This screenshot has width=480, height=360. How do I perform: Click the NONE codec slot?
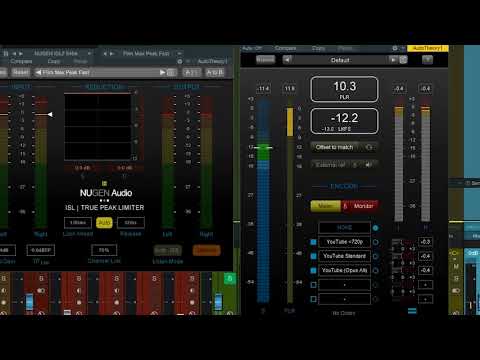coord(344,228)
